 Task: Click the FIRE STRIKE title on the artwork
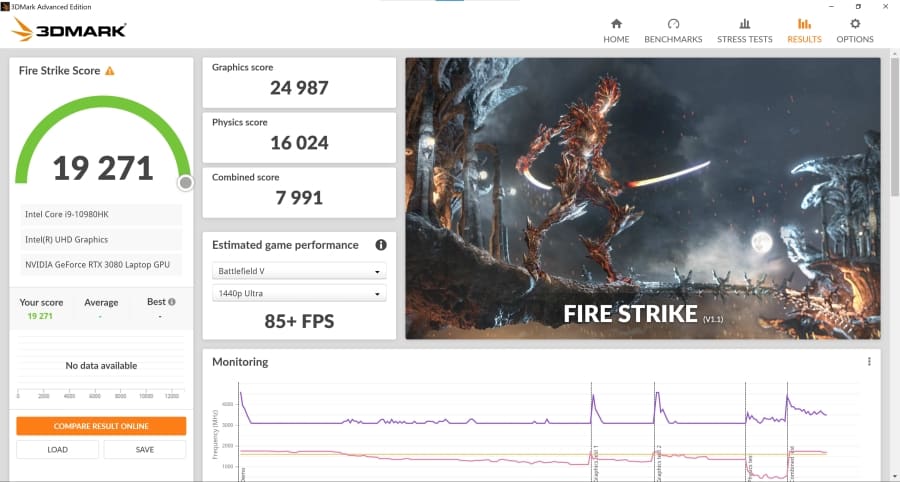pyautogui.click(x=630, y=314)
